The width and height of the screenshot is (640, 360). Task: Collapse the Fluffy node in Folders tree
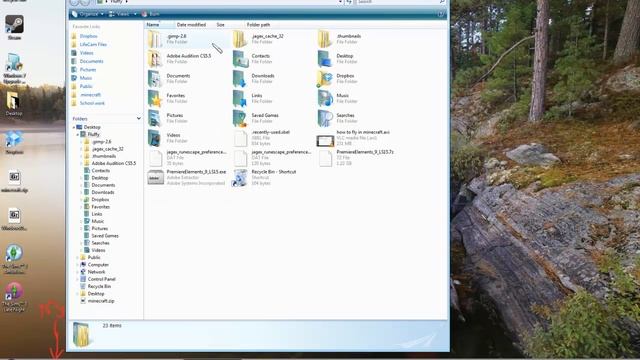point(78,134)
